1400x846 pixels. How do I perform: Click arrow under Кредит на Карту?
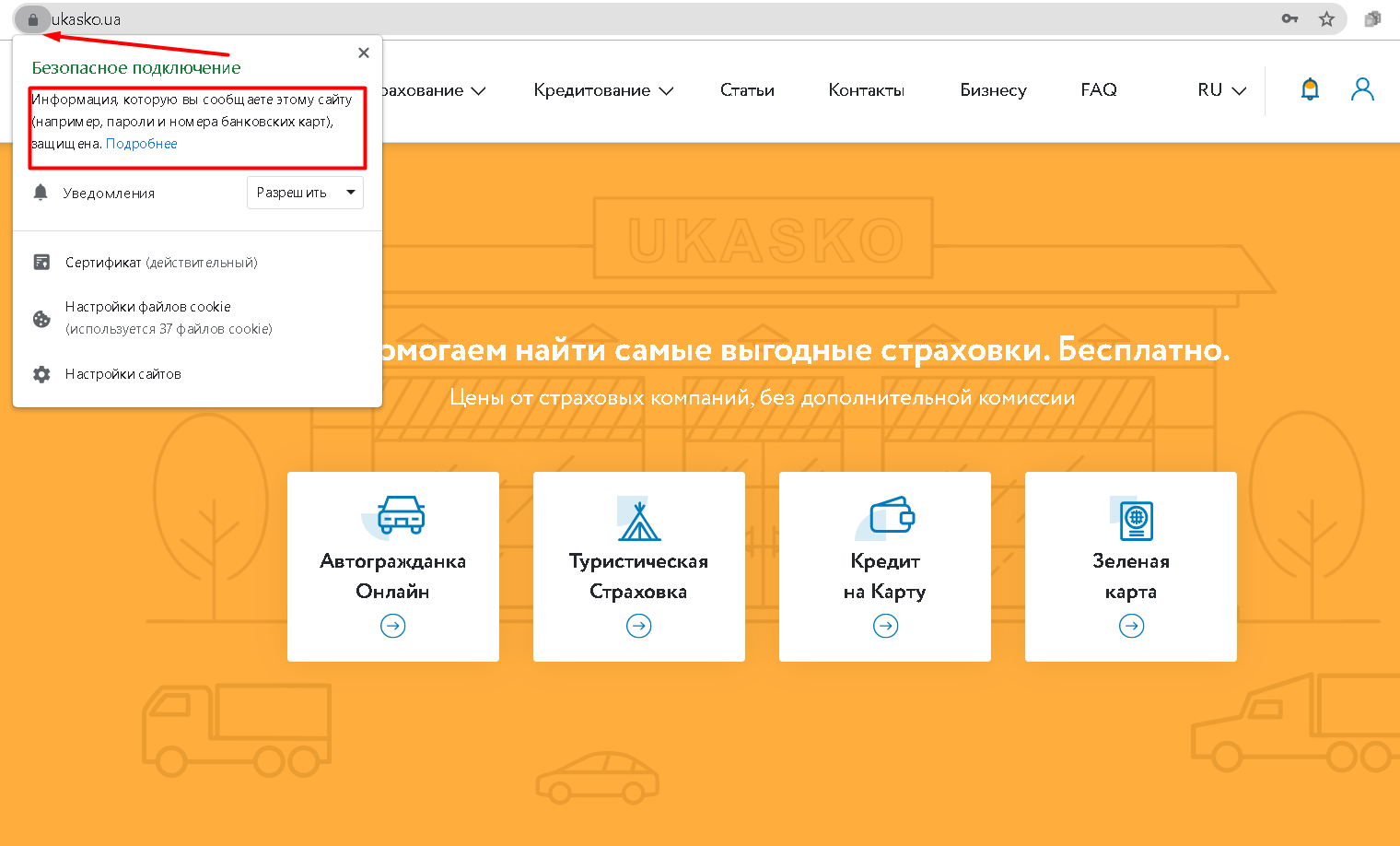885,627
